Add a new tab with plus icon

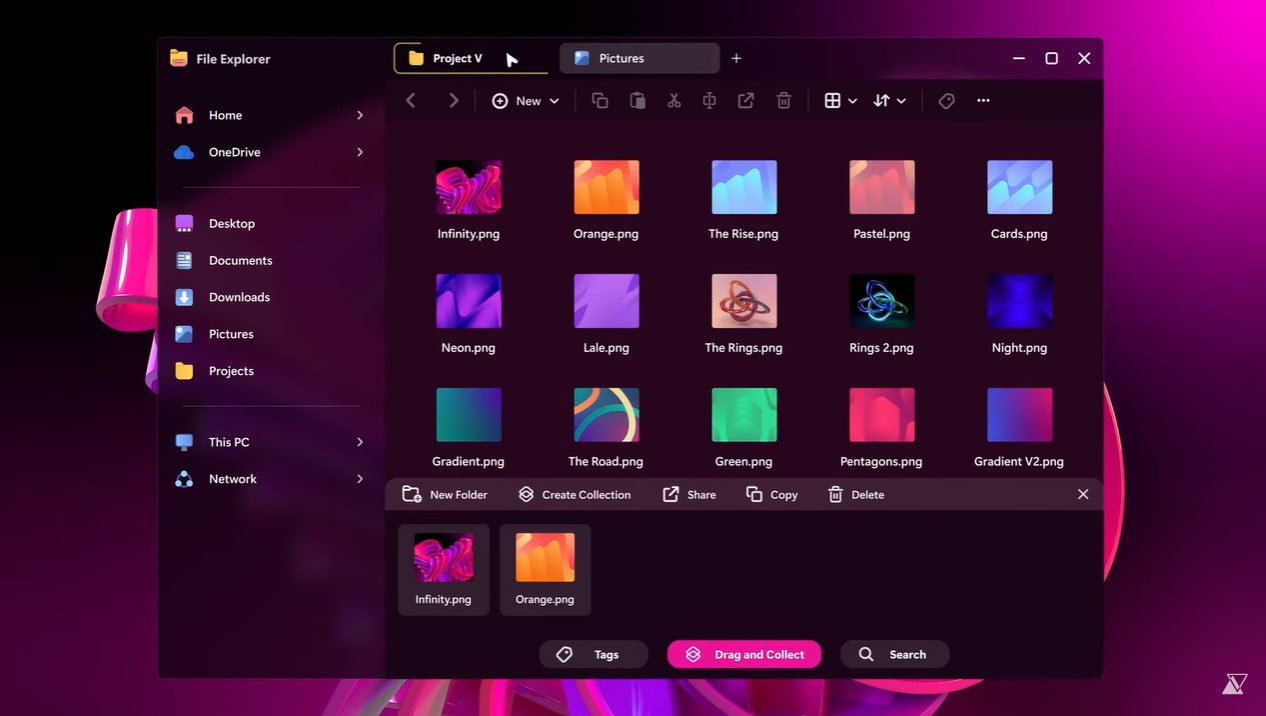coord(736,59)
